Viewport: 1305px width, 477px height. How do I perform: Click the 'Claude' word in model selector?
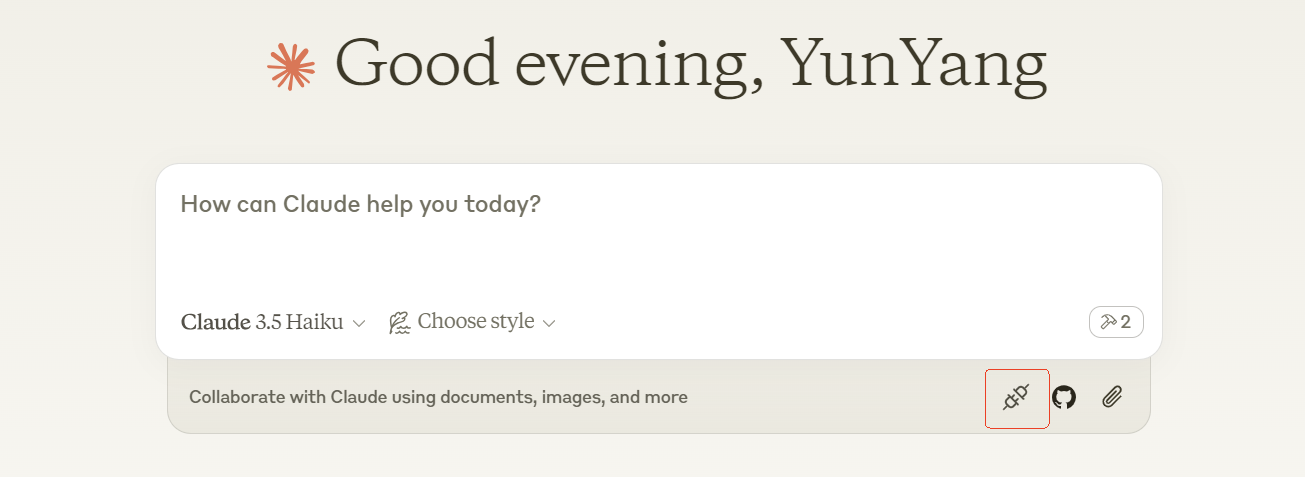[x=215, y=322]
